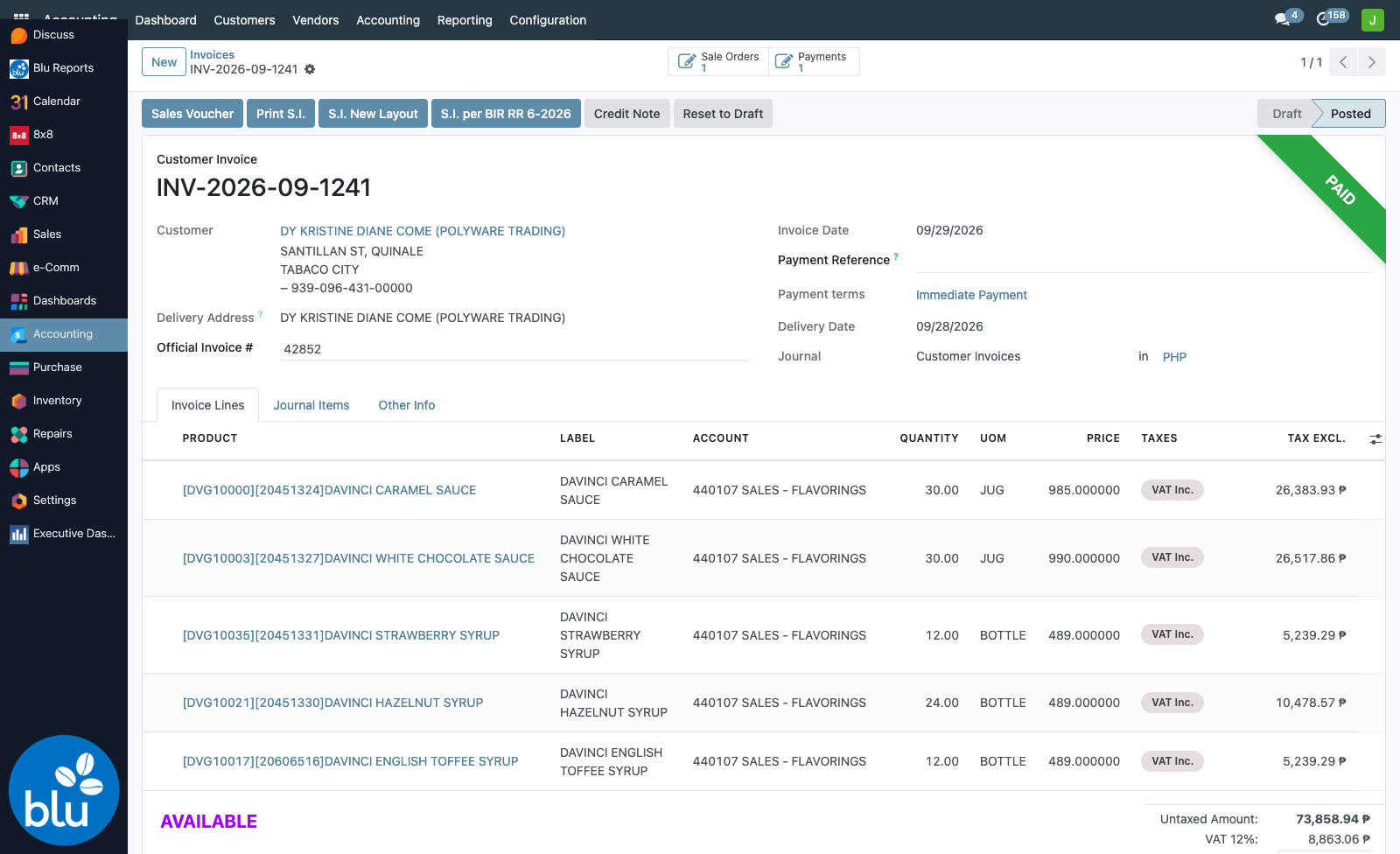Click the Print S.I. button

[x=281, y=114]
